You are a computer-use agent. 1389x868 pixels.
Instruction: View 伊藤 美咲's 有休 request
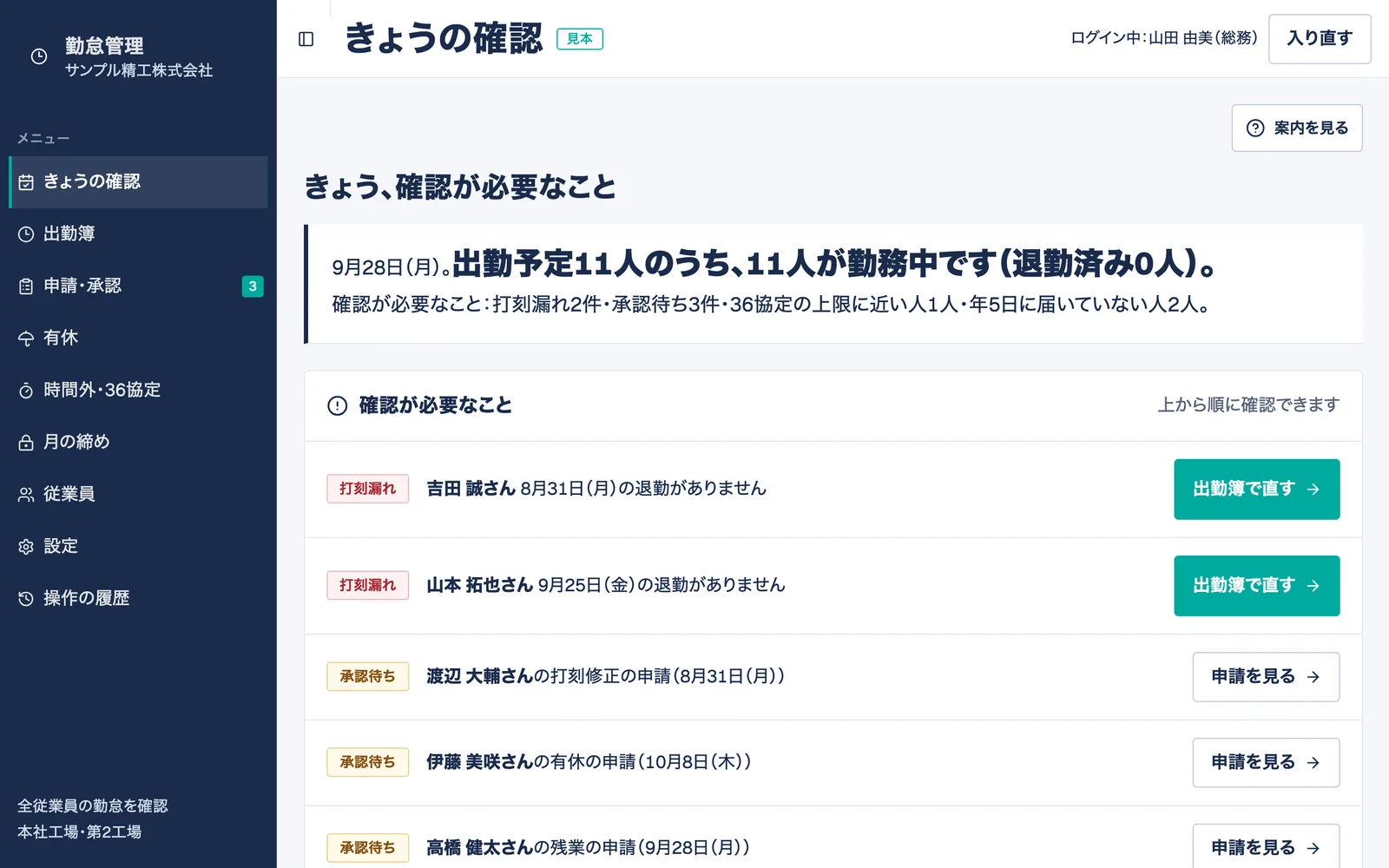click(1266, 763)
